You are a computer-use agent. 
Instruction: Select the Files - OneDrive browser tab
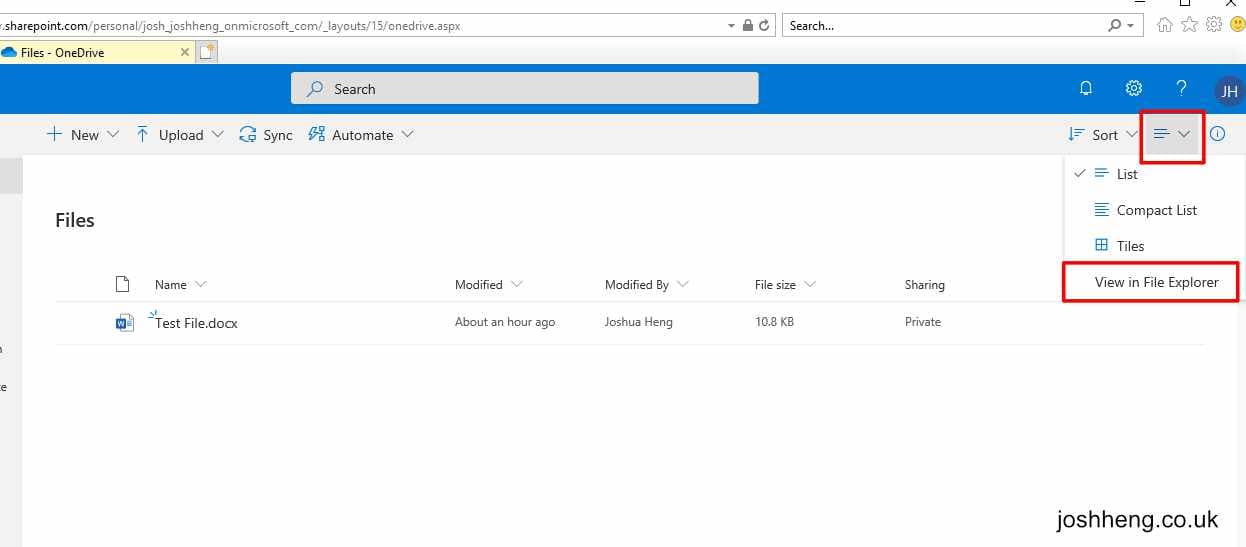click(x=96, y=52)
